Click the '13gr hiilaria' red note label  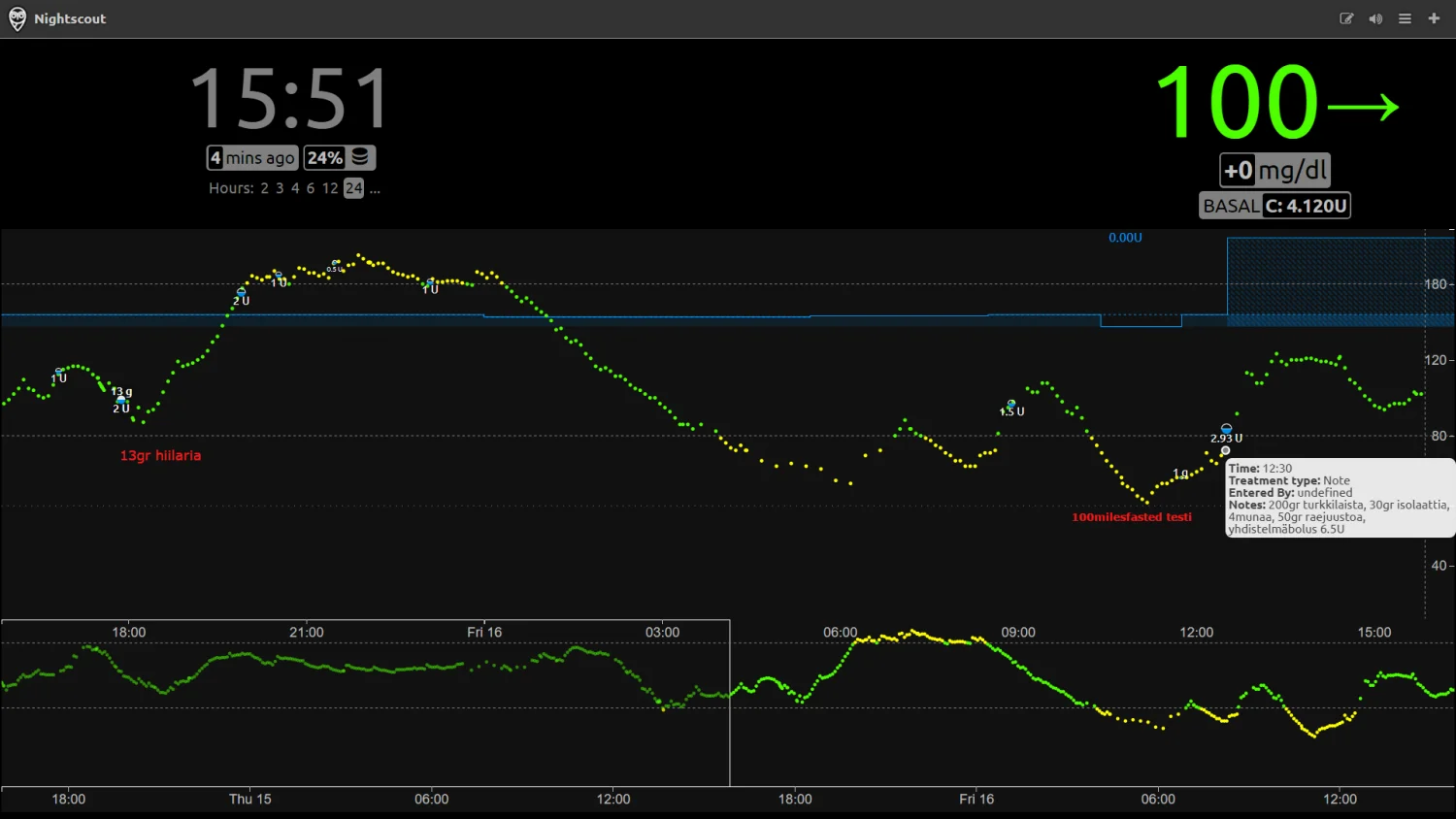pos(160,456)
